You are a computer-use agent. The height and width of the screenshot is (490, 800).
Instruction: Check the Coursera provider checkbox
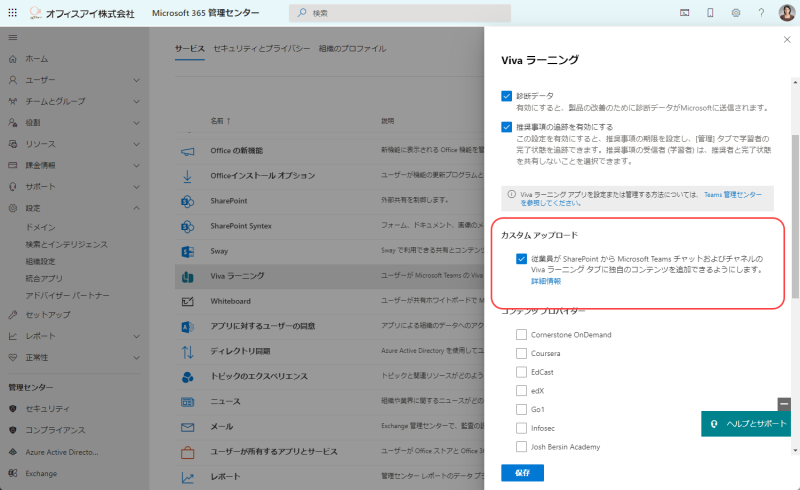point(521,353)
